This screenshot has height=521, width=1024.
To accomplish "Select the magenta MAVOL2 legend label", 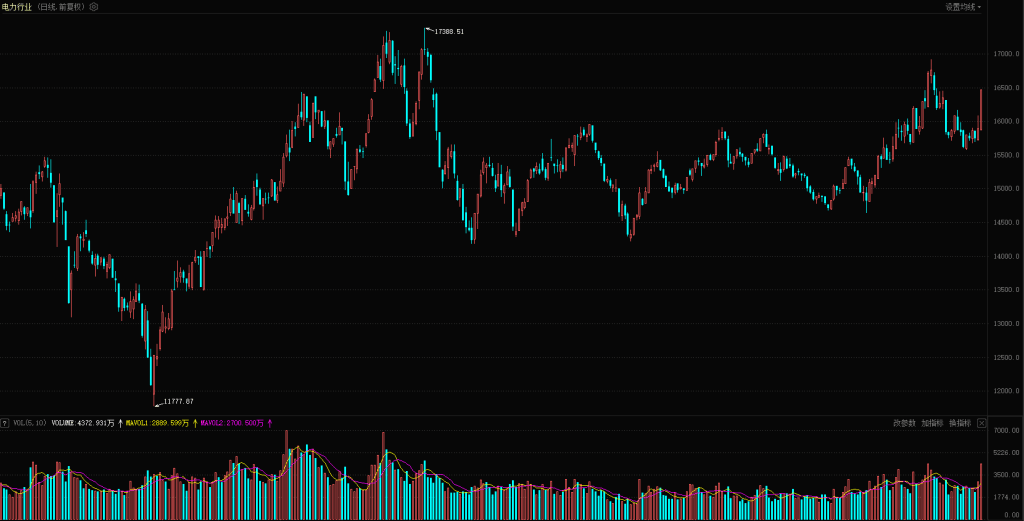I will click(232, 423).
